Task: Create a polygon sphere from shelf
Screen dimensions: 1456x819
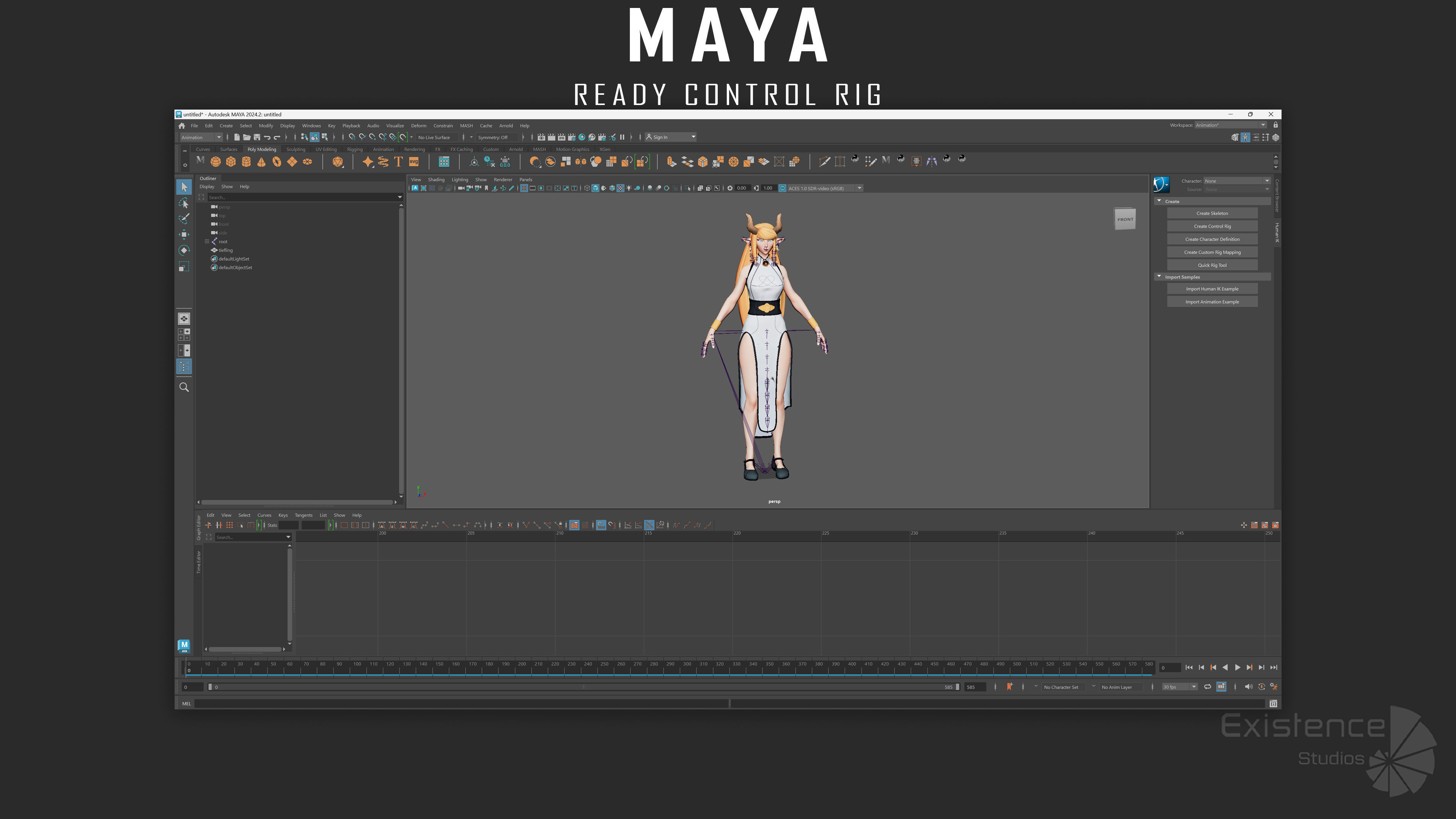Action: (215, 162)
